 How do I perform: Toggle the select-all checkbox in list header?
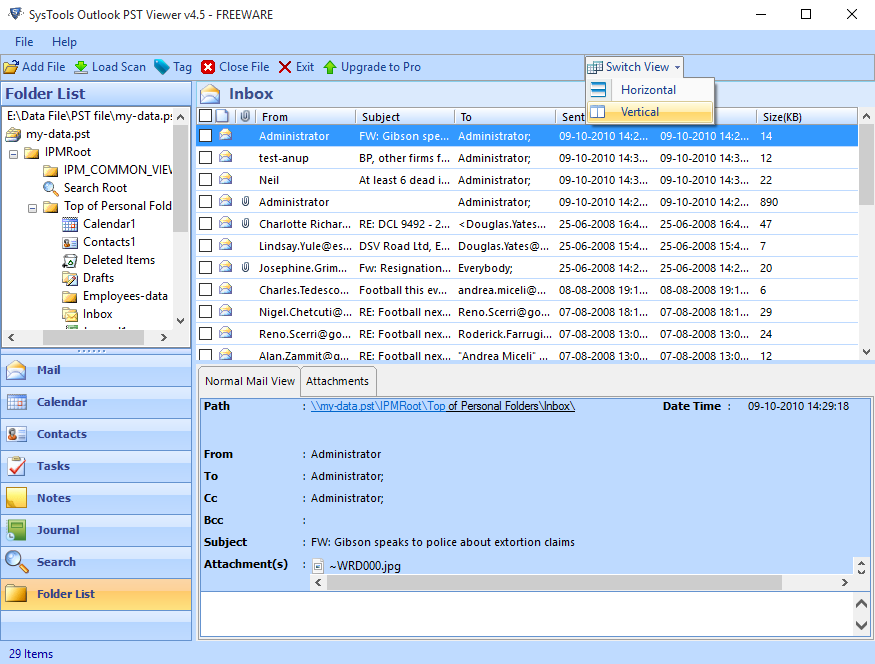click(x=205, y=116)
